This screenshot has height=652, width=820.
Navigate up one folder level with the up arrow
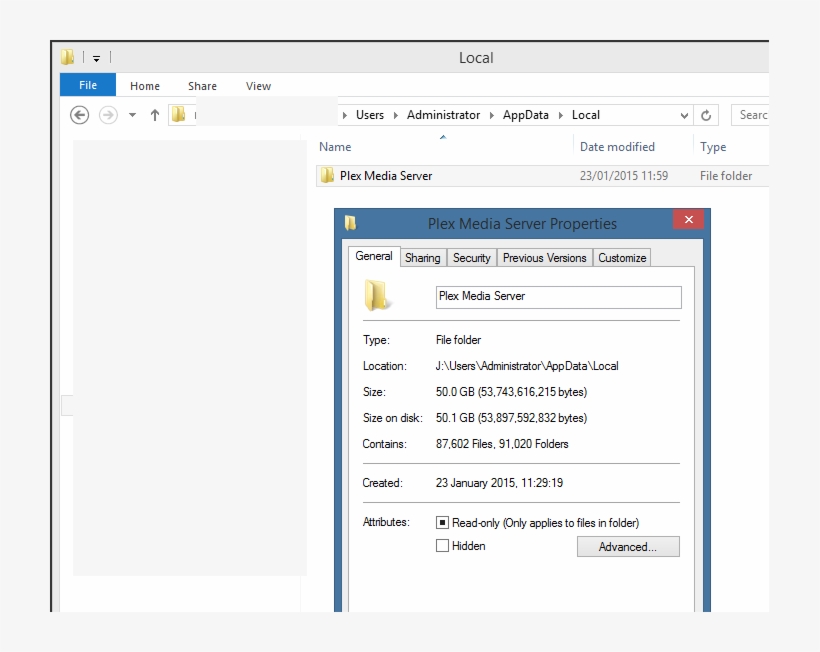[155, 115]
